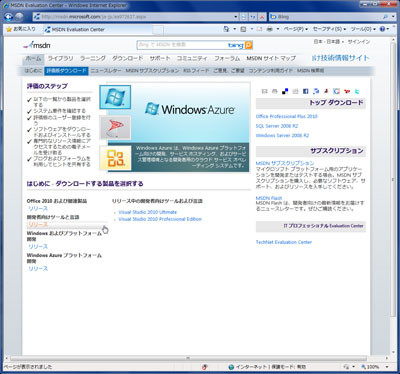
Task: Click the Favorites star icon
Action: click(9, 29)
